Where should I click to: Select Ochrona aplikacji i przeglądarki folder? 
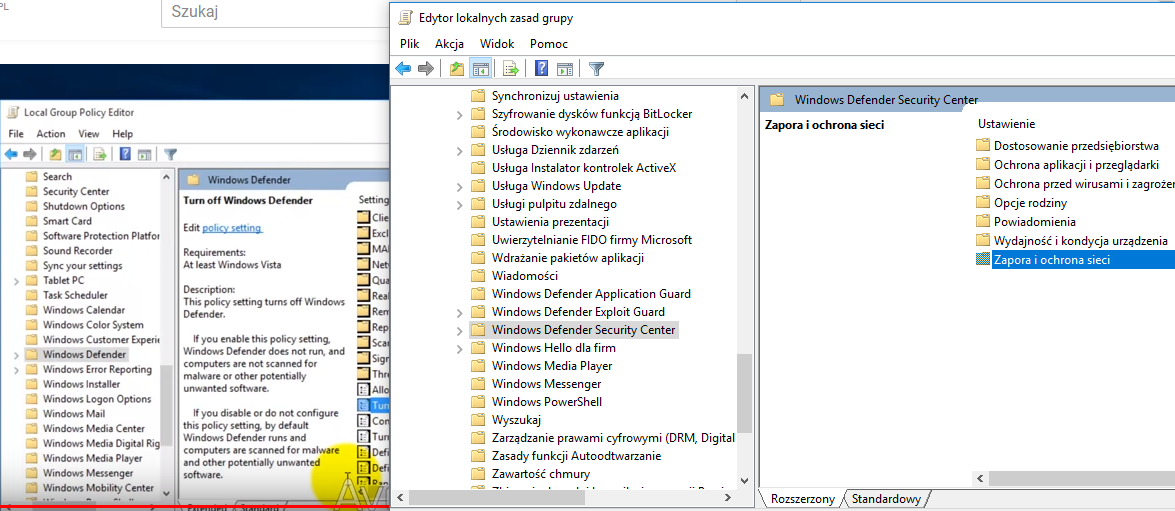[1076, 164]
